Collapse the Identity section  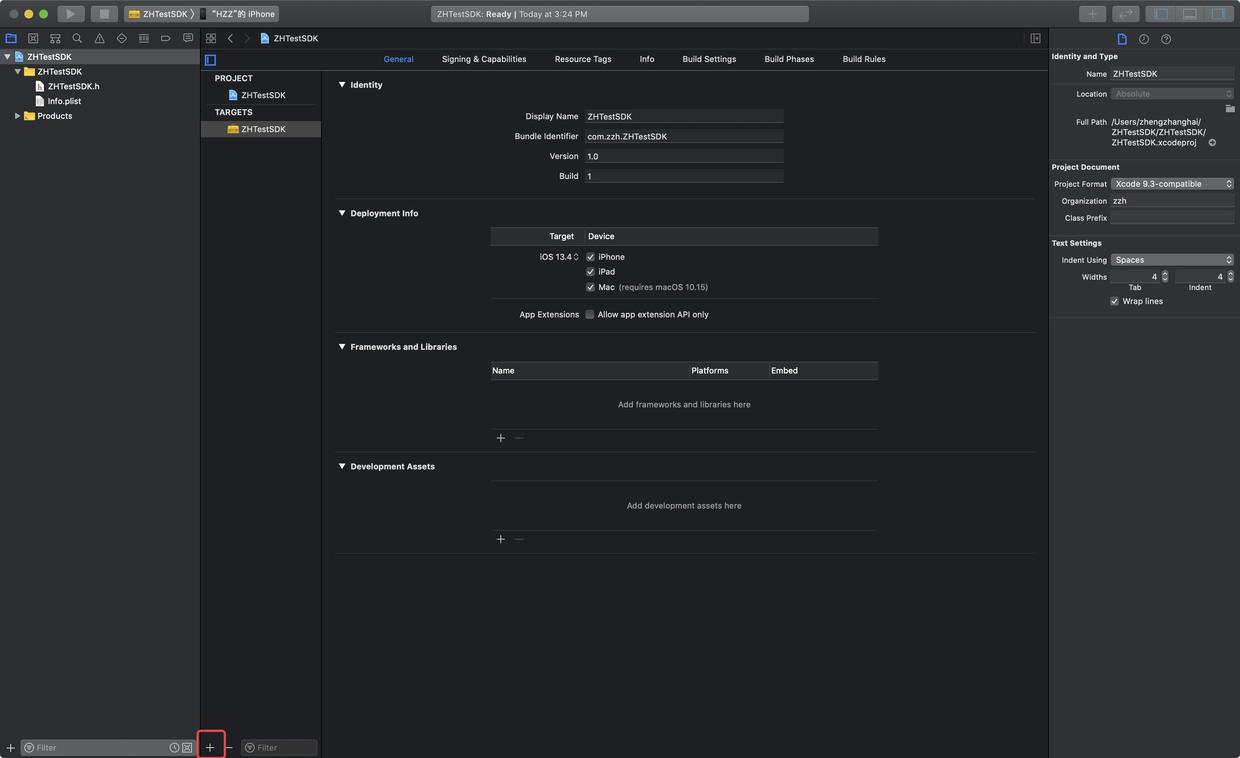[x=342, y=85]
